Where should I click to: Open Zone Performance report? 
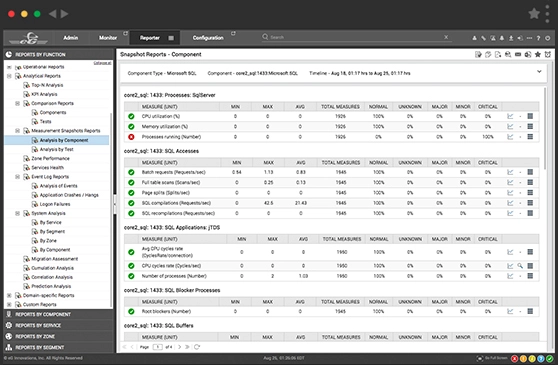pos(50,158)
